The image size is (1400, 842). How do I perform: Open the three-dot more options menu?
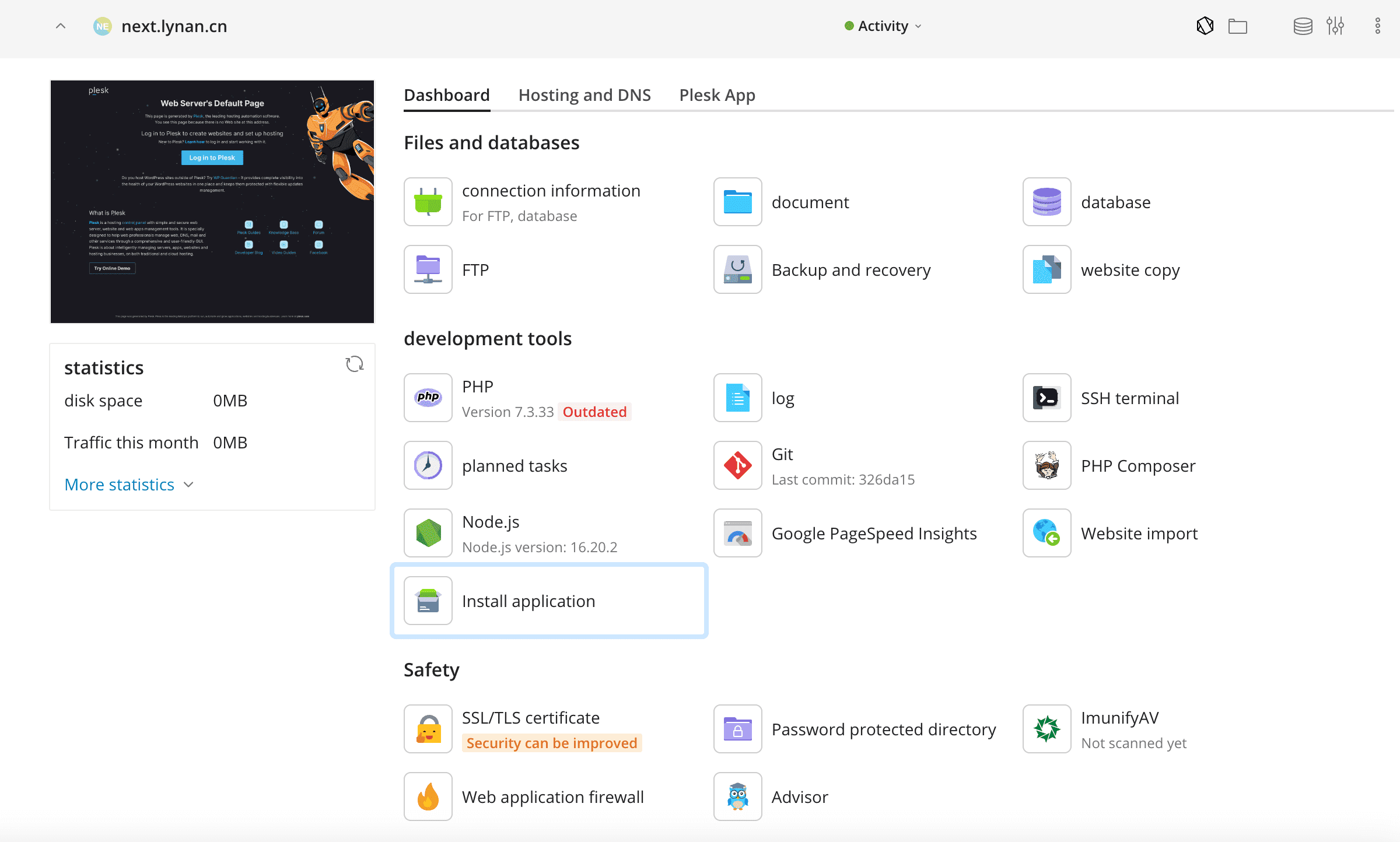pyautogui.click(x=1377, y=26)
